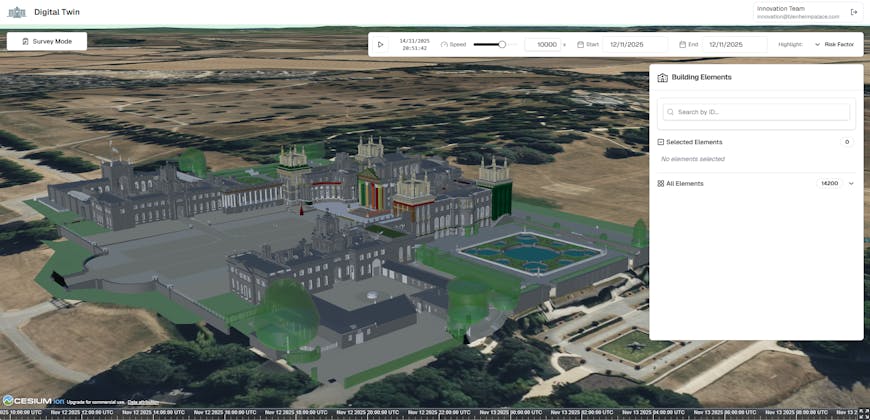Viewport: 870px width, 420px height.
Task: Click the No elements selected text
Action: 692,159
